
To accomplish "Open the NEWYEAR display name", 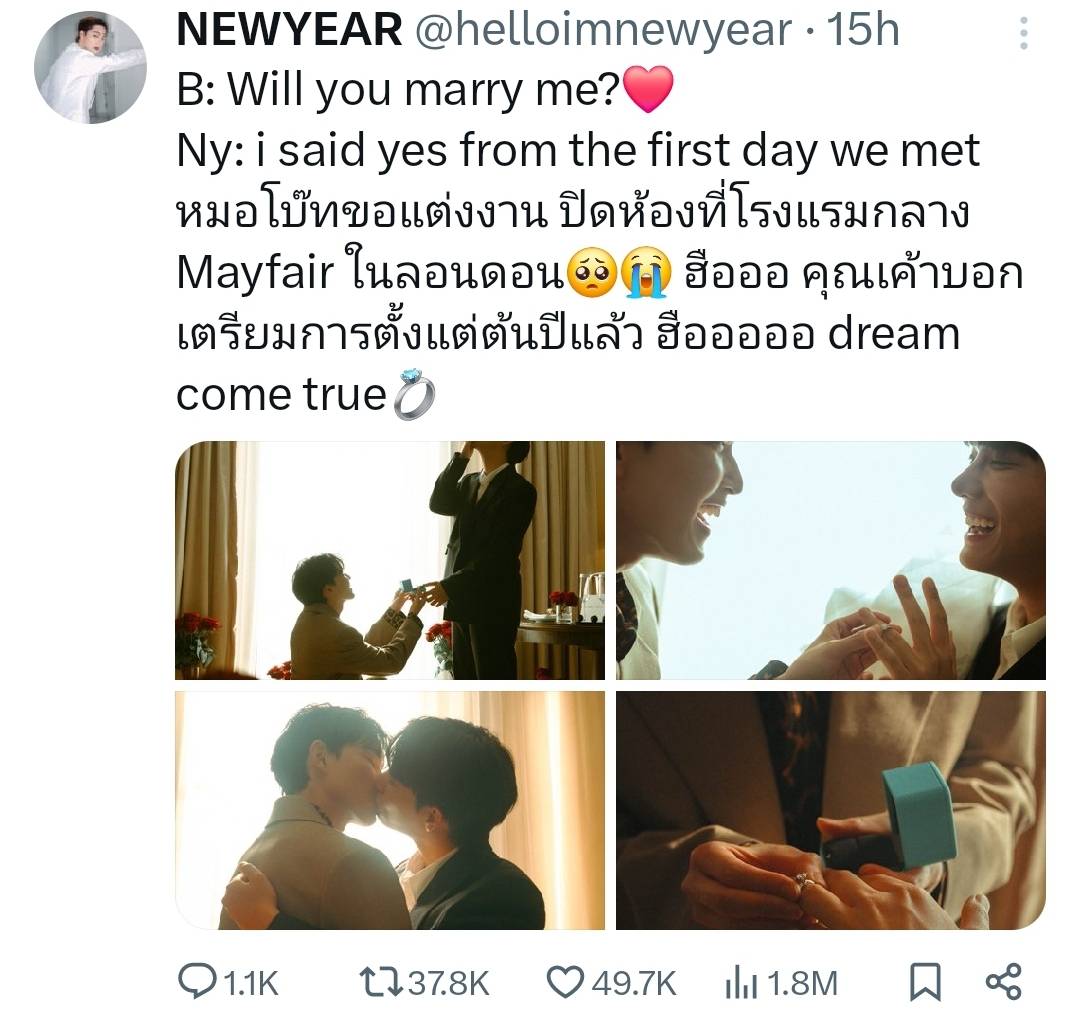I will pyautogui.click(x=289, y=30).
